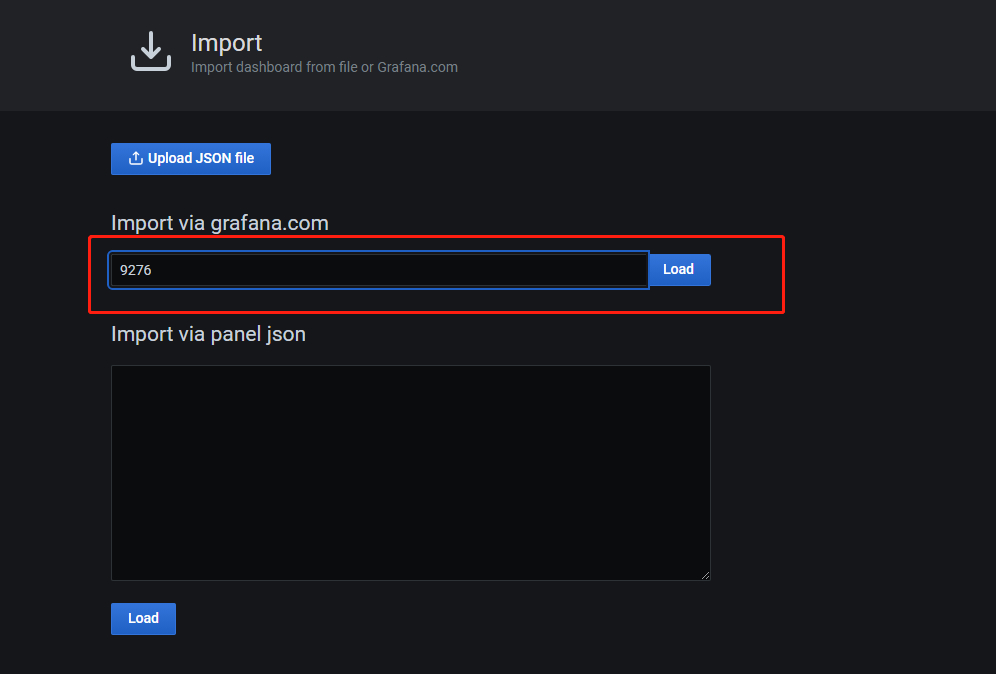
Task: Click the 'Import via panel json' heading
Action: 208,334
